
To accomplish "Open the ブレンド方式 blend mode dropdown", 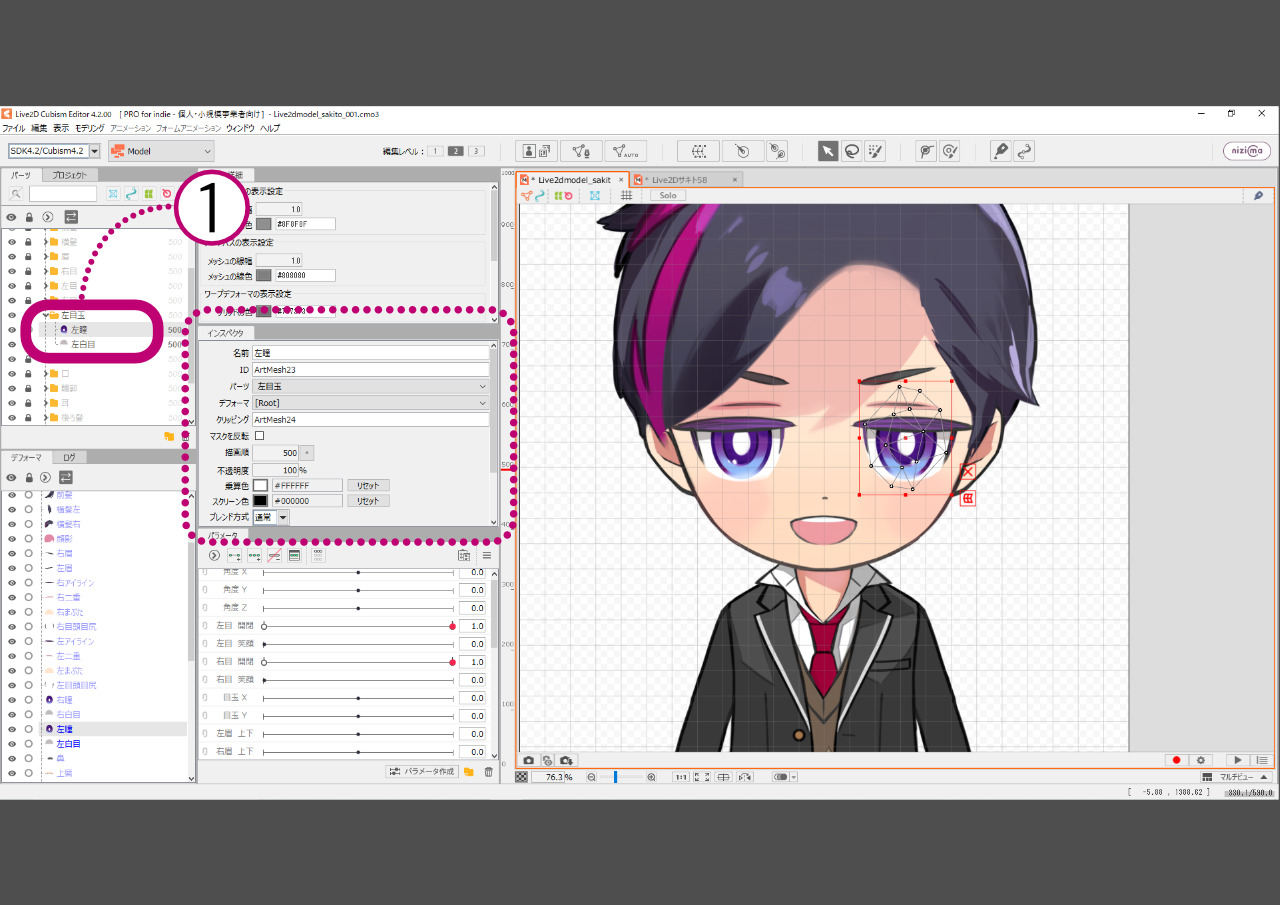I will (x=270, y=517).
